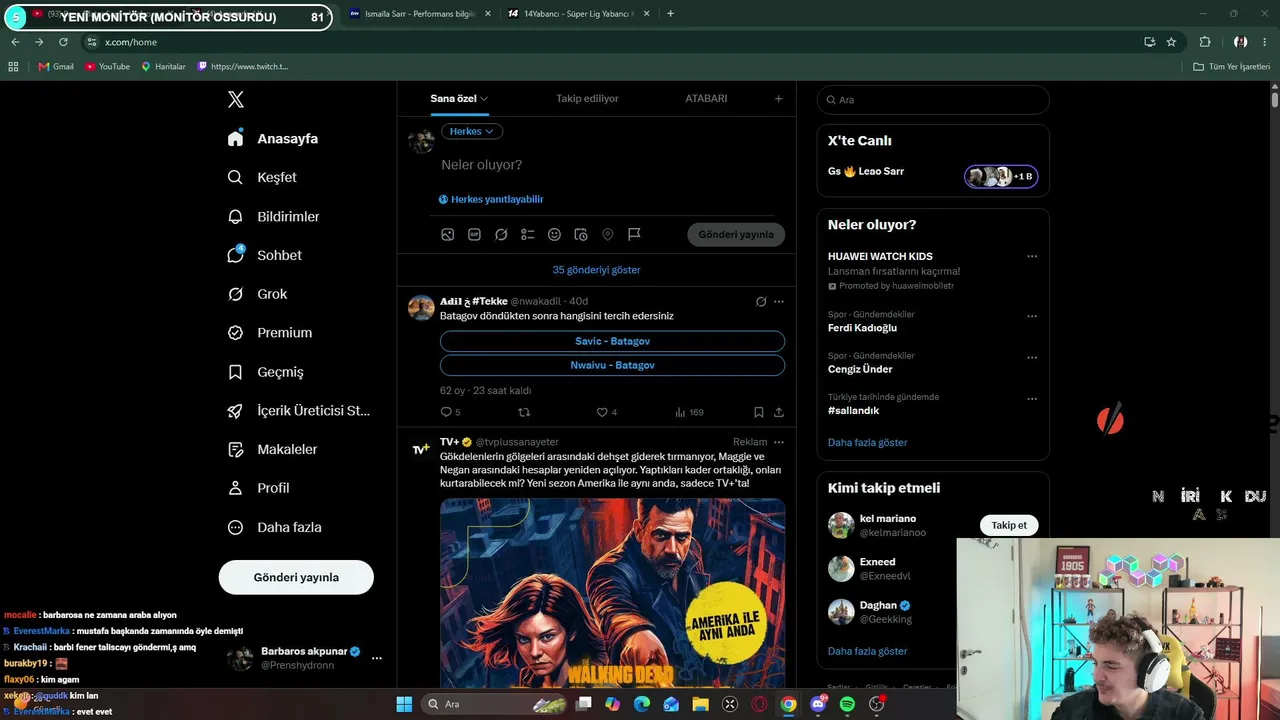Open Spotify from the taskbar
This screenshot has width=1280, height=720.
point(847,704)
